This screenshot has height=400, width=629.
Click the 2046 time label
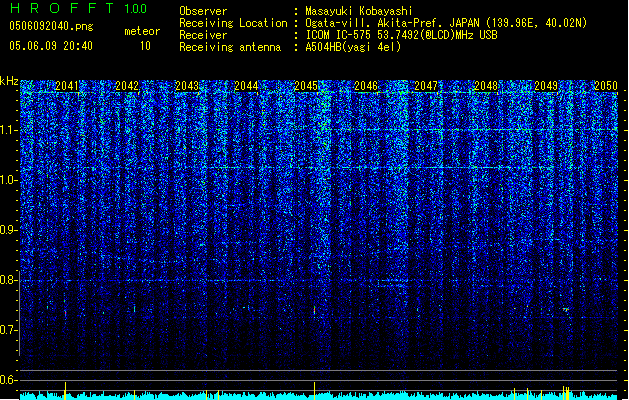coord(366,86)
